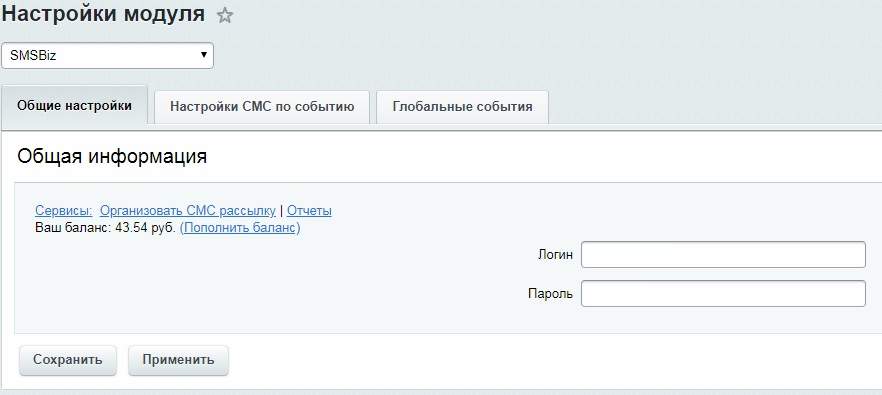The height and width of the screenshot is (395, 882).
Task: Click the Логин field label
Action: click(555, 255)
